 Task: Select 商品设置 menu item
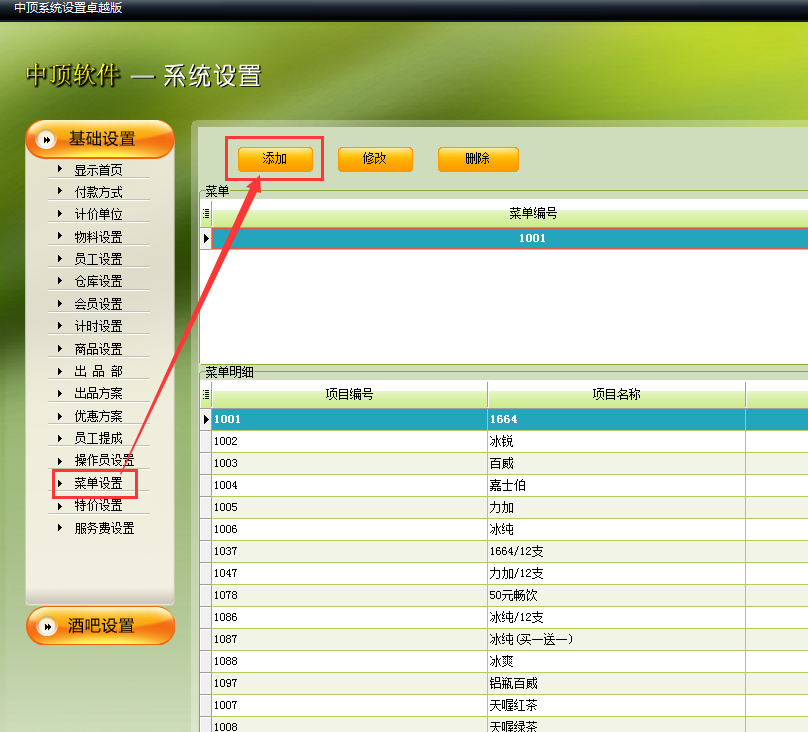(x=98, y=349)
